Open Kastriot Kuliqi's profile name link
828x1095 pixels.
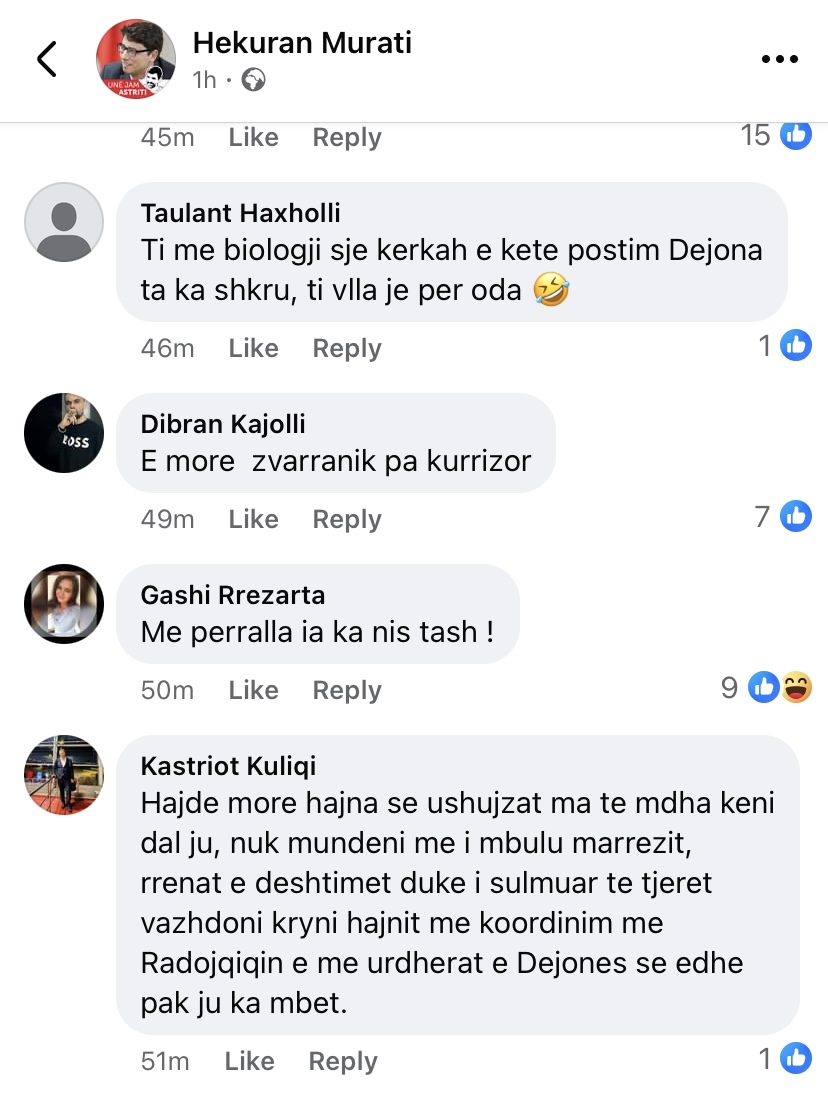(228, 766)
